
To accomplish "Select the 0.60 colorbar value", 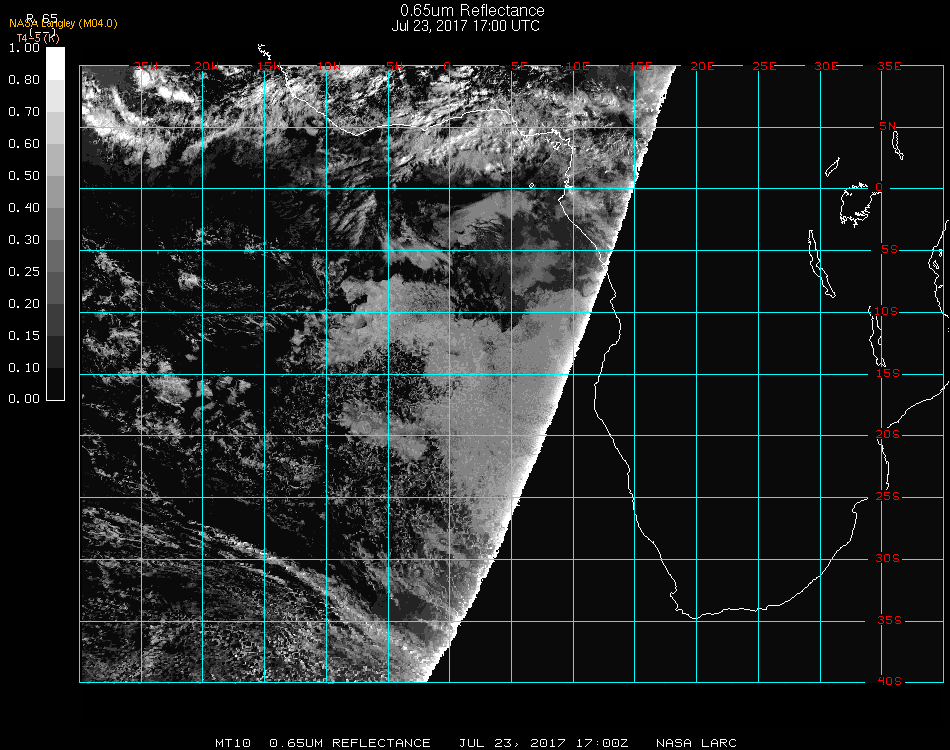I will point(24,144).
